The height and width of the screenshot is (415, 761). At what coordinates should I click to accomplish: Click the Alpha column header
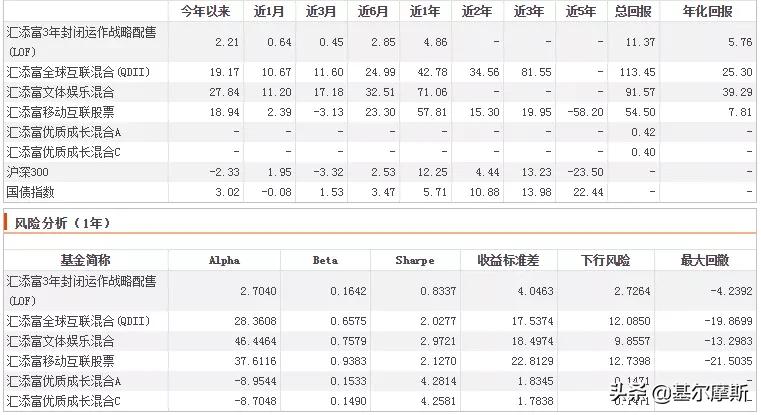click(x=224, y=260)
